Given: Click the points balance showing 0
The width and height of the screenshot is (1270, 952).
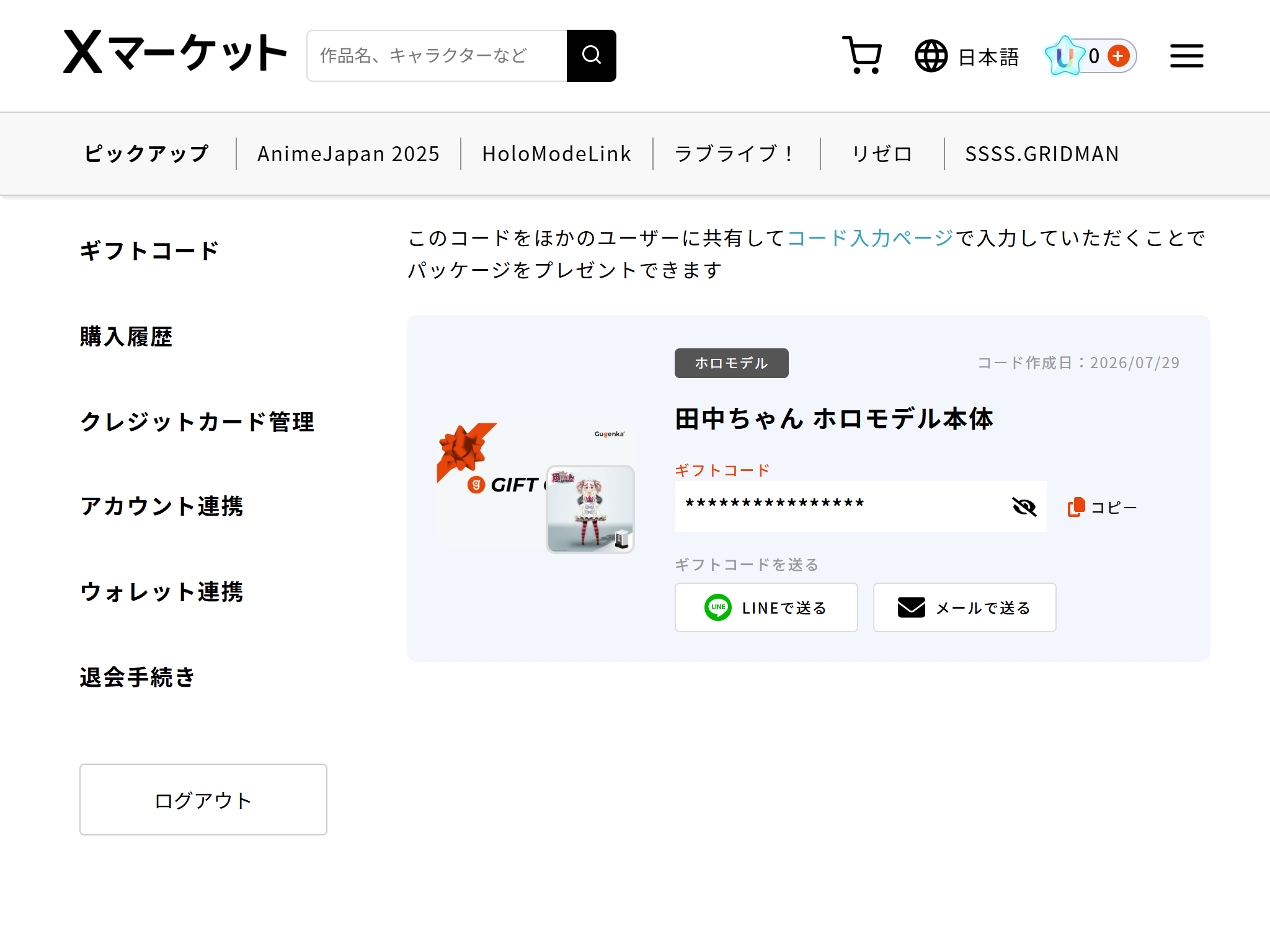Looking at the screenshot, I should pyautogui.click(x=1094, y=56).
